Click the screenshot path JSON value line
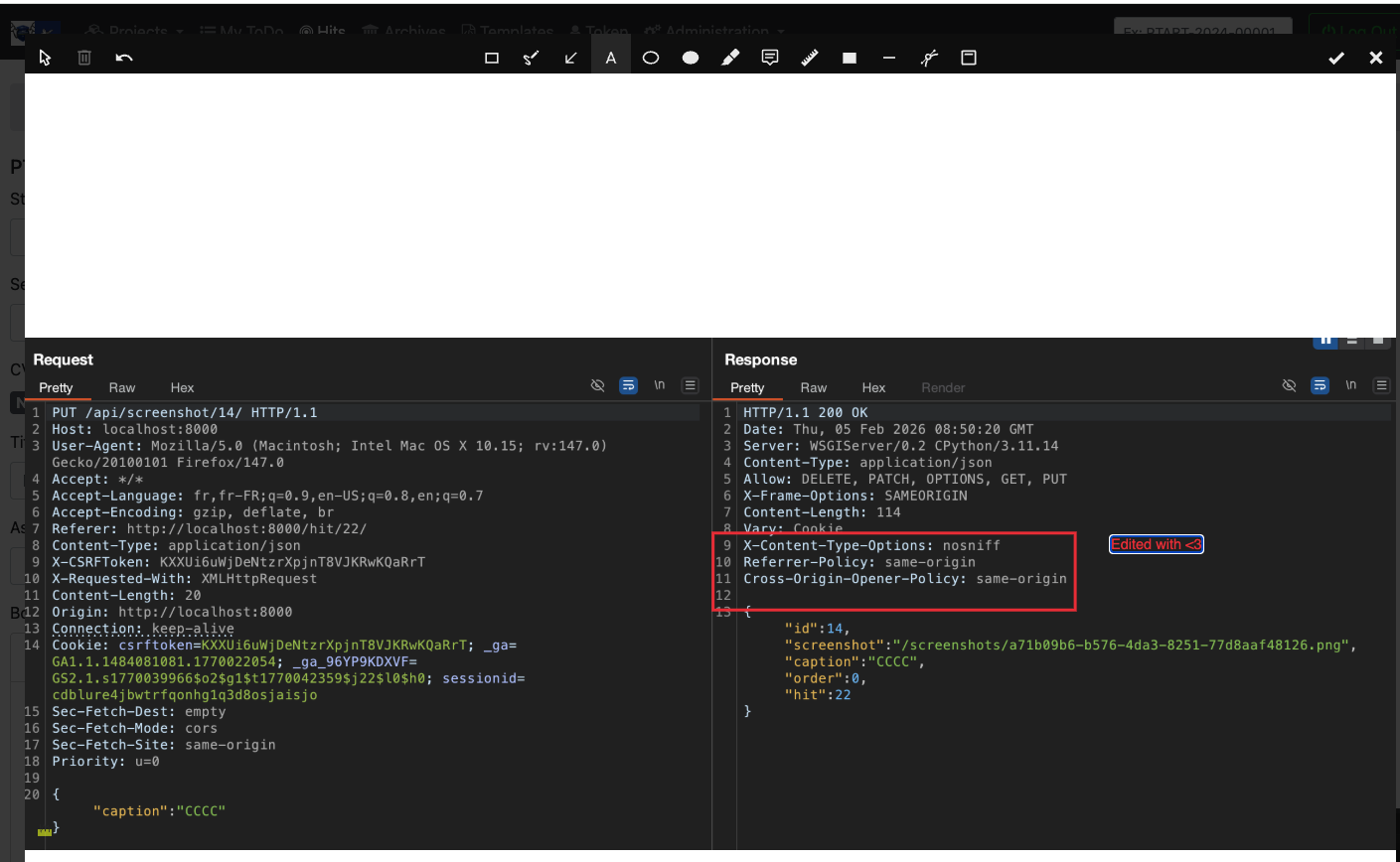The width and height of the screenshot is (1400, 862). pyautogui.click(x=1071, y=646)
